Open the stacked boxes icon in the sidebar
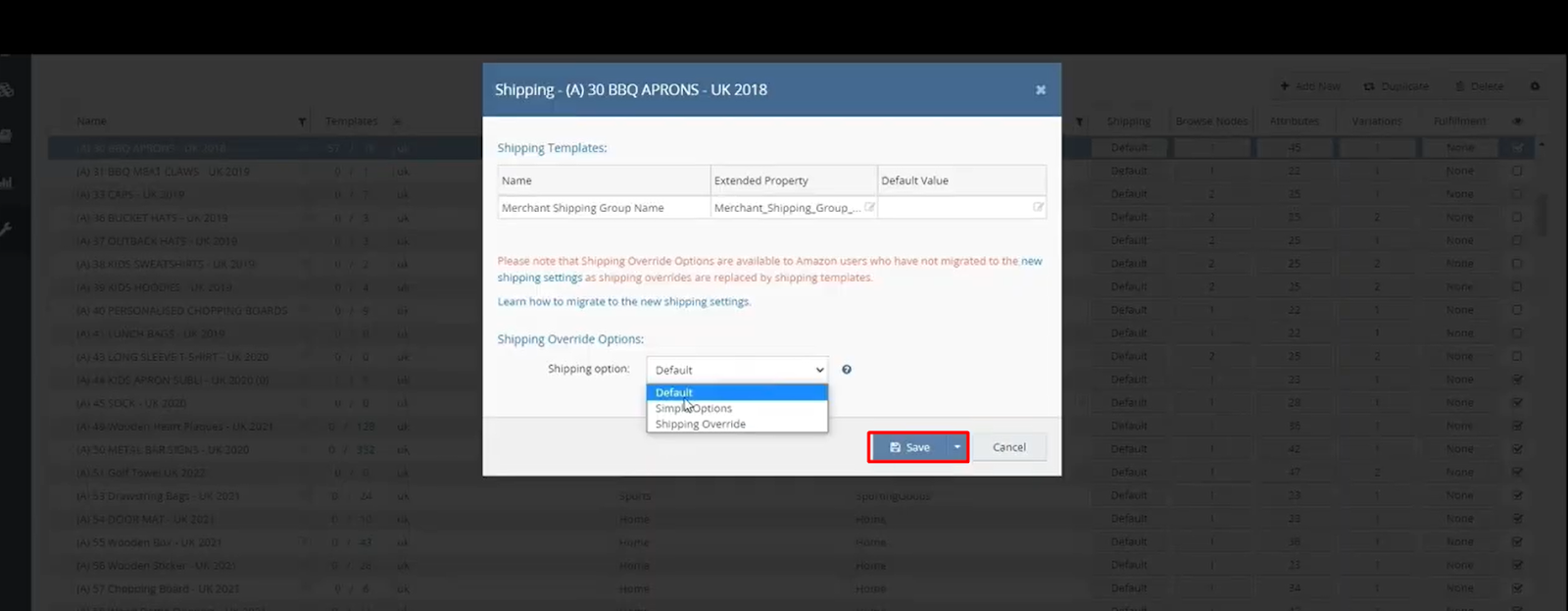The width and height of the screenshot is (1568, 611). tap(6, 89)
